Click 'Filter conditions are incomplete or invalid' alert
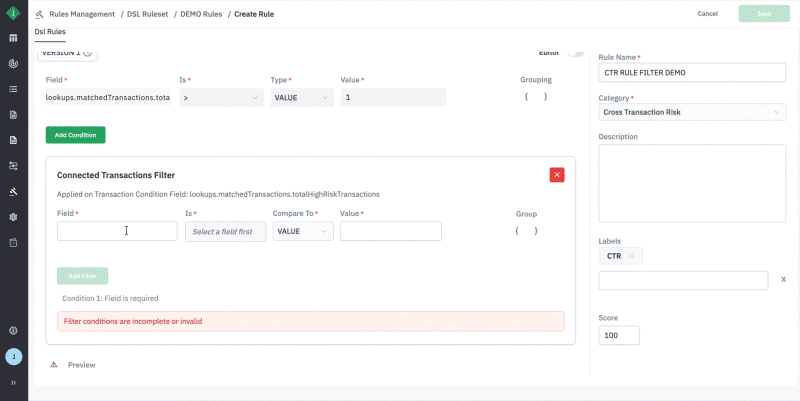Image resolution: width=800 pixels, height=401 pixels. point(311,321)
